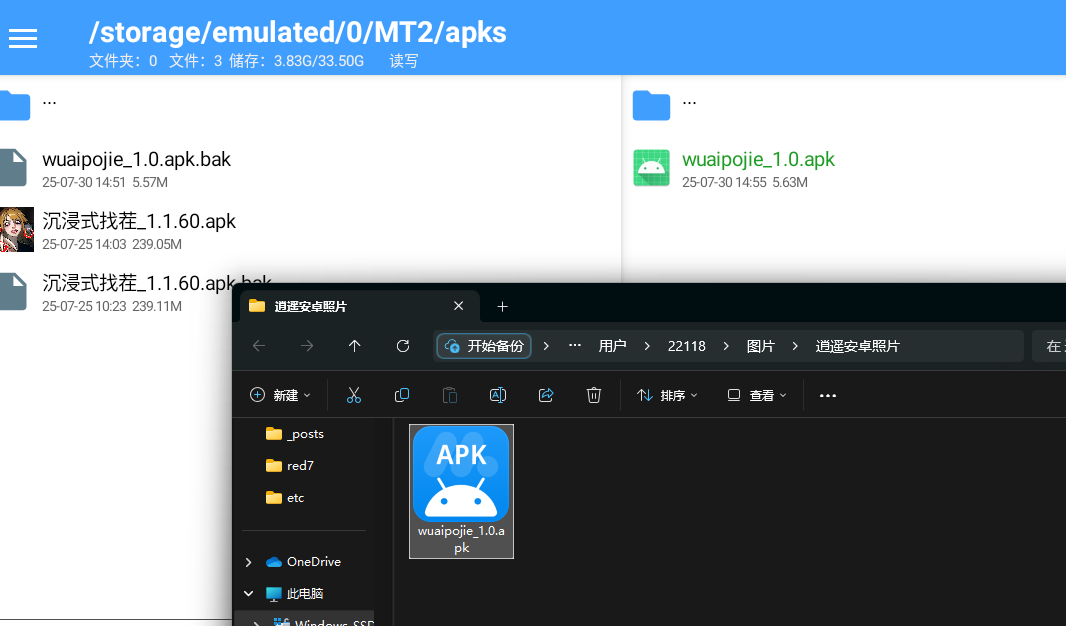This screenshot has height=626, width=1066.
Task: Click the 开始备份 backup button
Action: 484,346
